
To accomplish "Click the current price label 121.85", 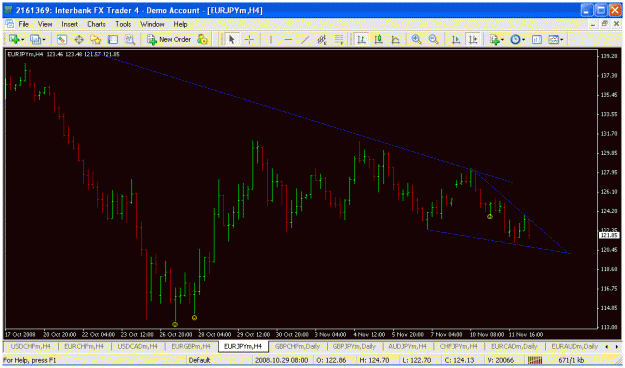I will (x=610, y=235).
